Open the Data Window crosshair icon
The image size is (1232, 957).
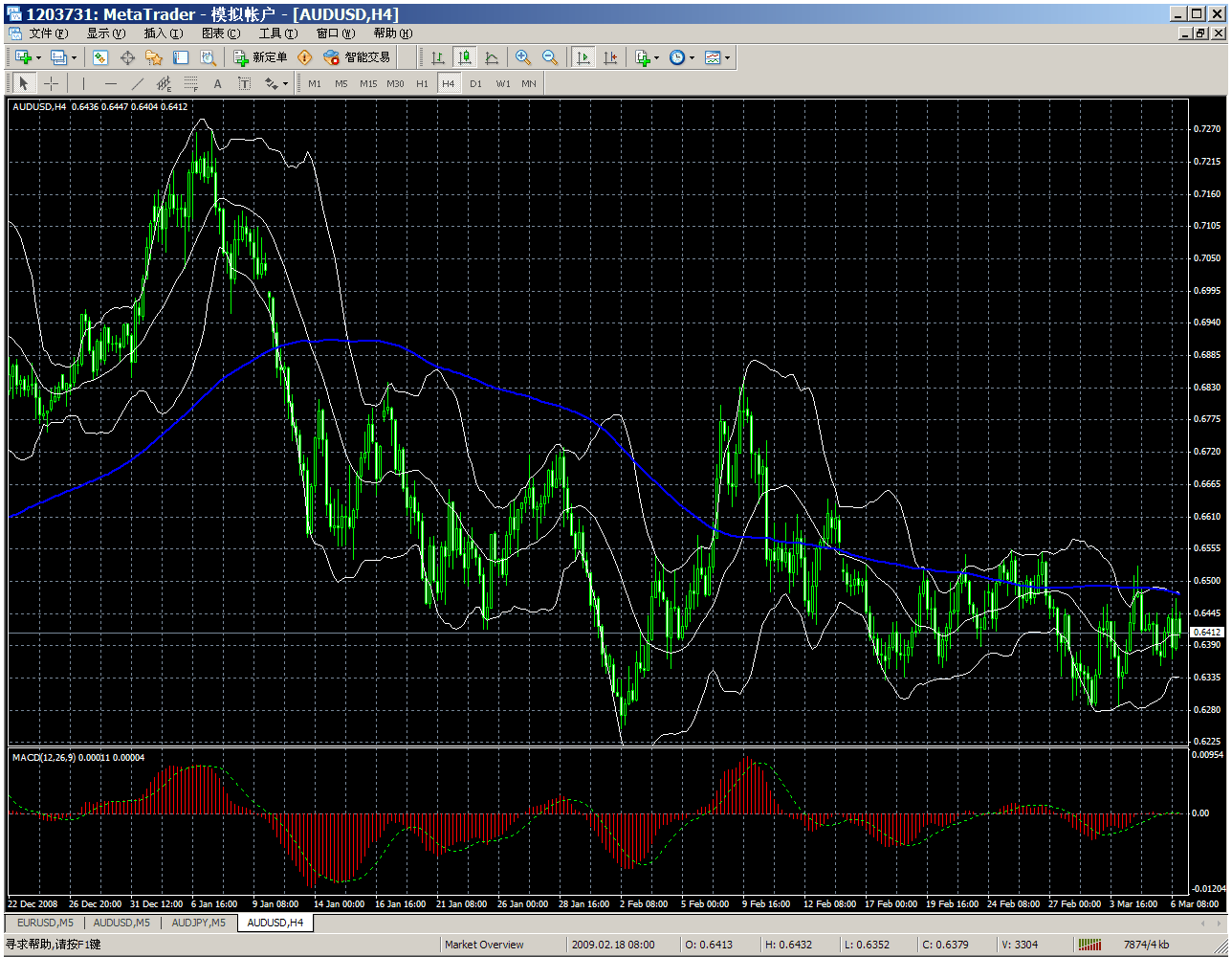pyautogui.click(x=127, y=57)
